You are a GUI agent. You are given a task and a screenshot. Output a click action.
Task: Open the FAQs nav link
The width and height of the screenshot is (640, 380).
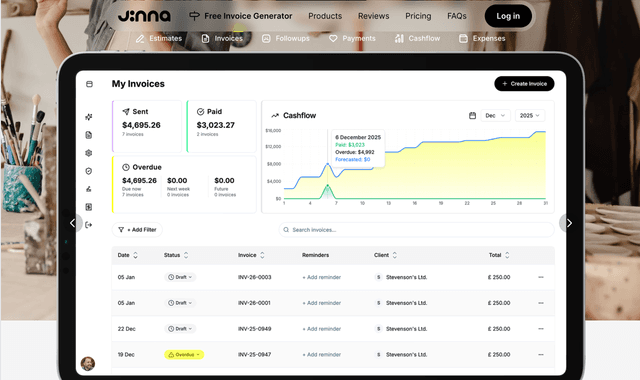457,16
